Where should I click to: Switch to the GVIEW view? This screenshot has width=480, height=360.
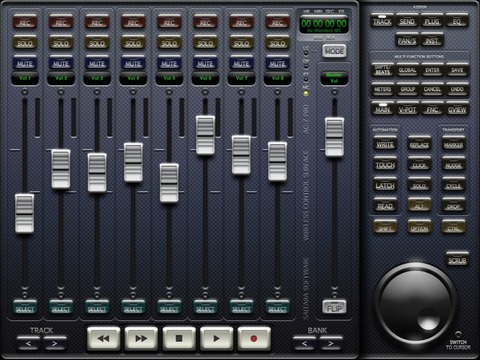pyautogui.click(x=457, y=109)
